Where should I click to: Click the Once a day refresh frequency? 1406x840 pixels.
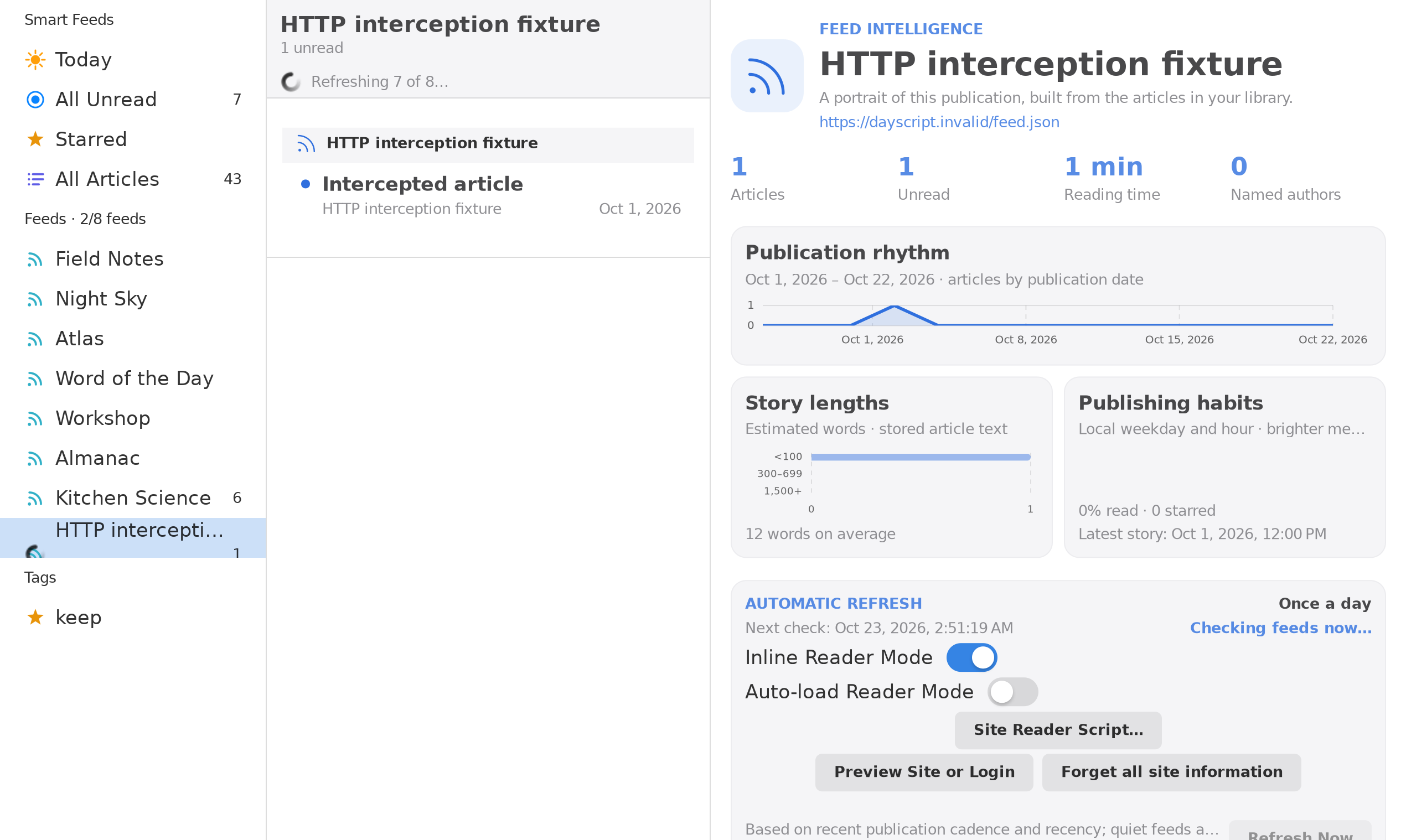point(1325,603)
